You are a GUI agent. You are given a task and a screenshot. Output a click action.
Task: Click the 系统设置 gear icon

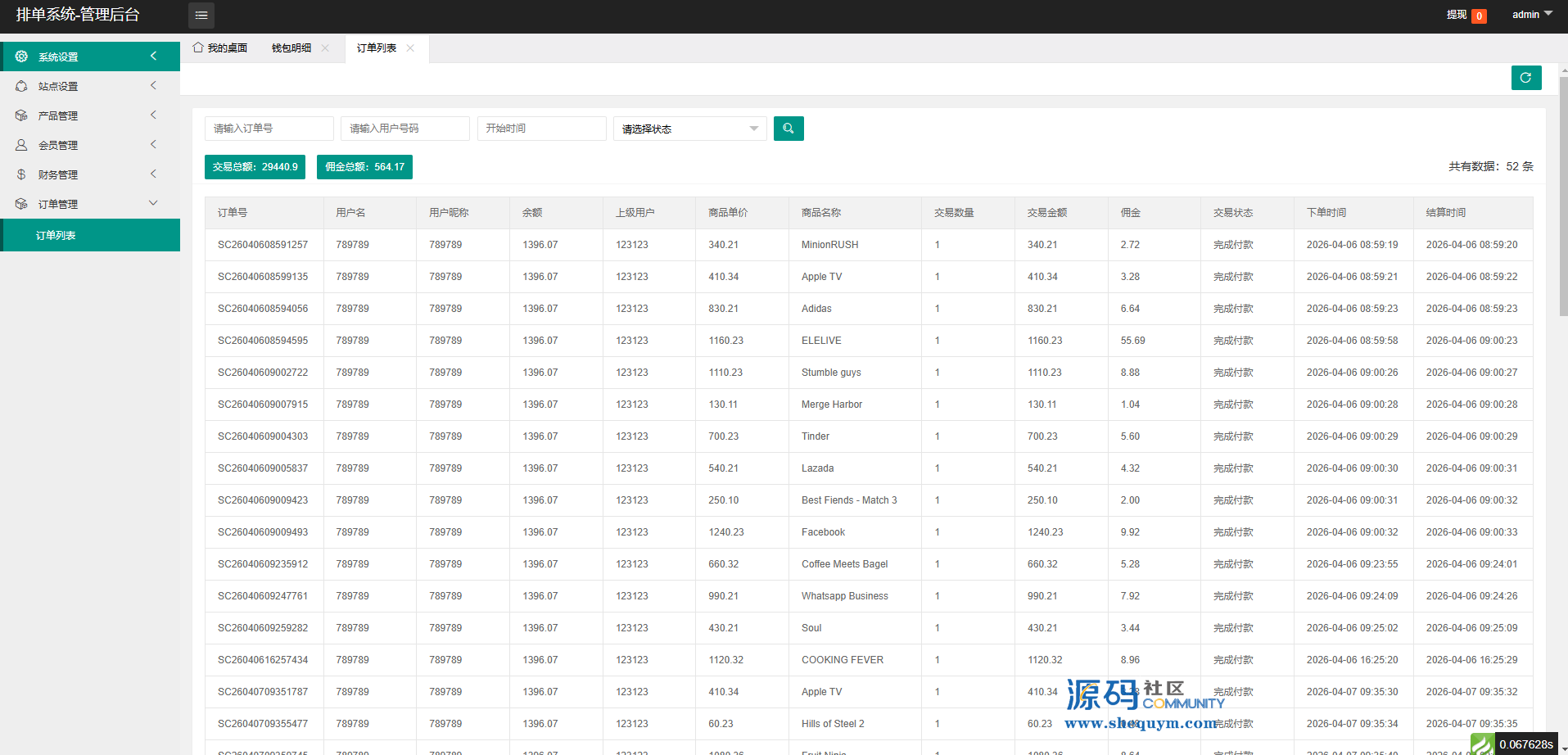21,57
